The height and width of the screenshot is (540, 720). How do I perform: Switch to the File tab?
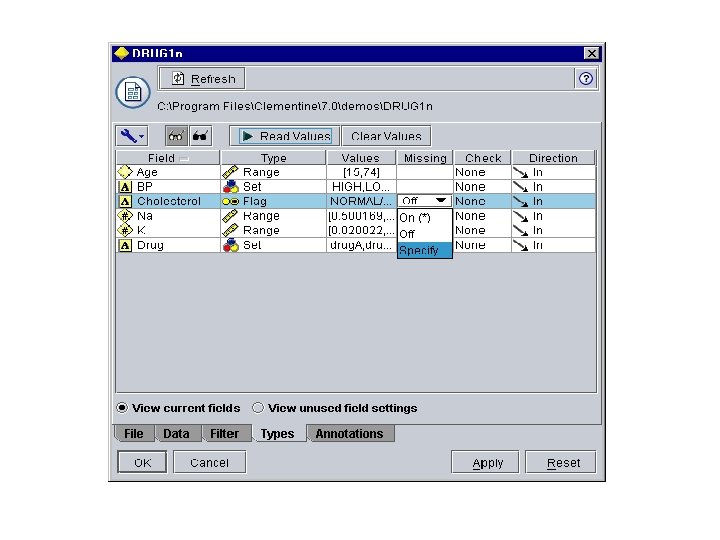click(134, 433)
